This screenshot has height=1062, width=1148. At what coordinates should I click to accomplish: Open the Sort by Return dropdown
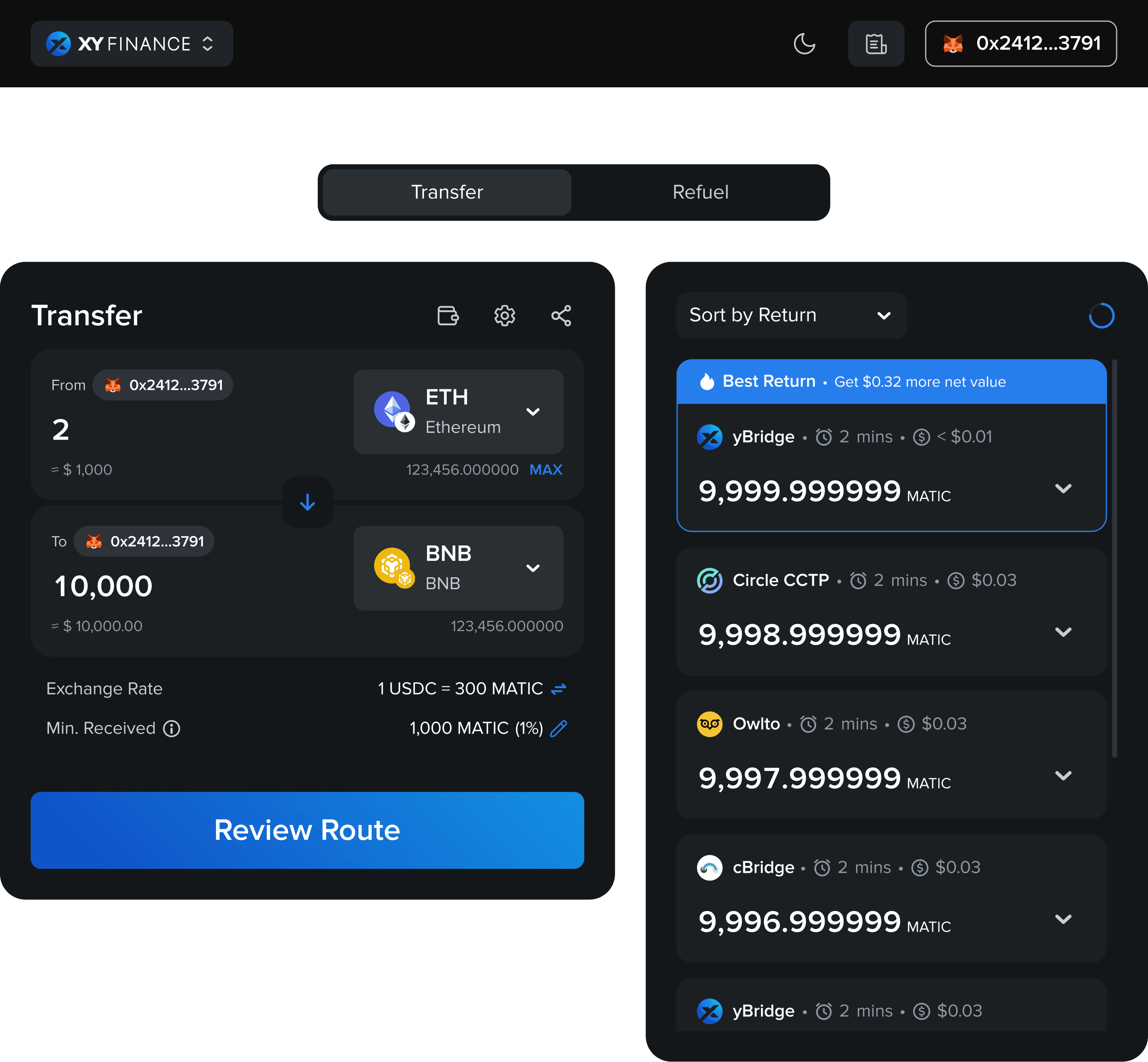pyautogui.click(x=791, y=315)
